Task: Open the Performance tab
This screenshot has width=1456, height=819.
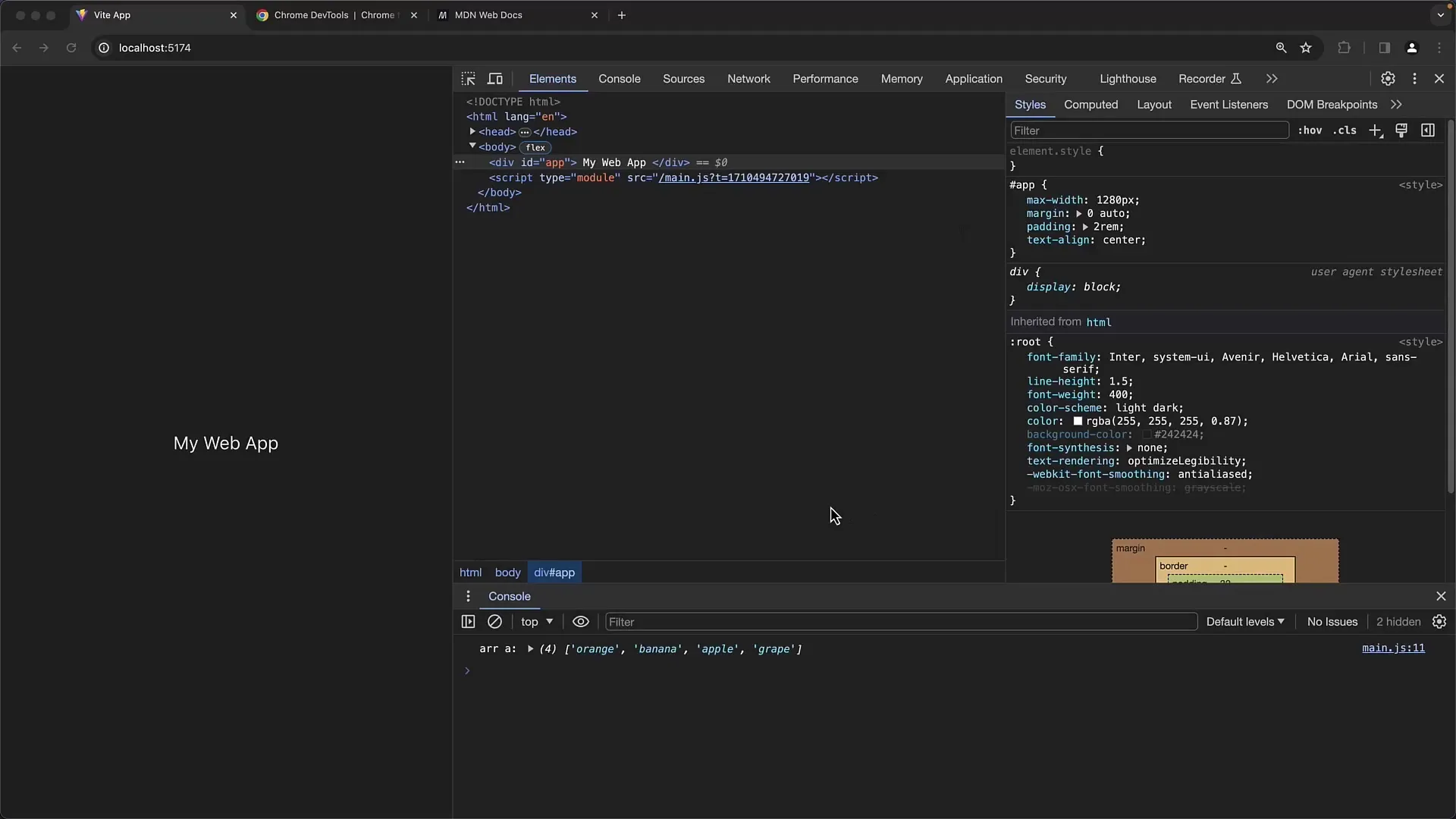Action: [x=825, y=79]
